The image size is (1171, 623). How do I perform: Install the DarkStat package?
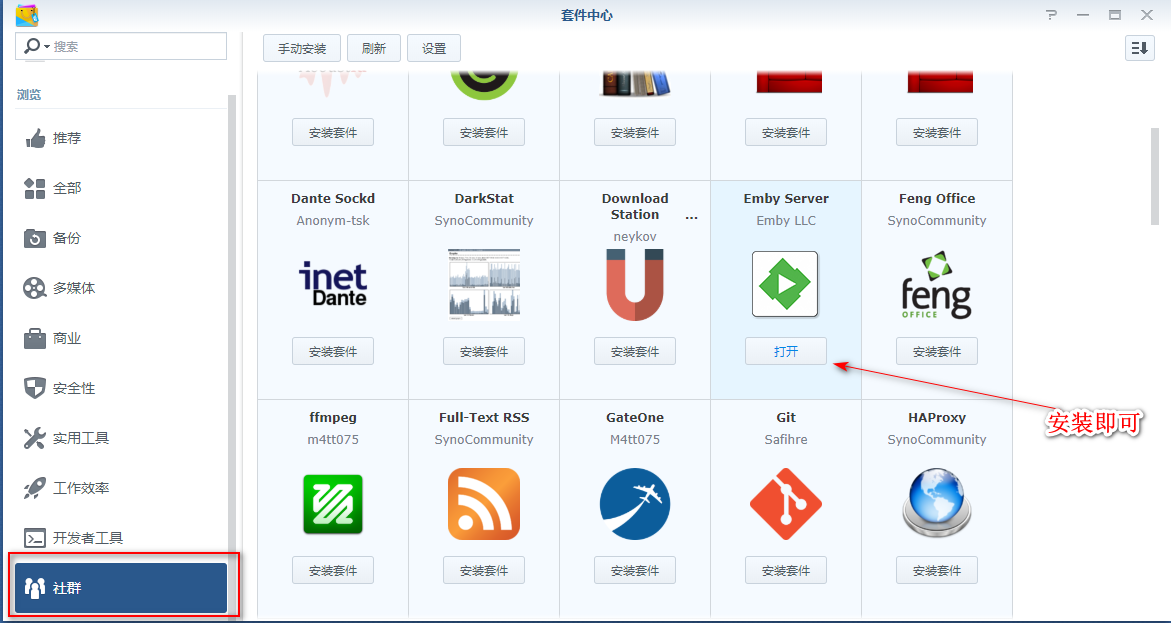coord(484,351)
